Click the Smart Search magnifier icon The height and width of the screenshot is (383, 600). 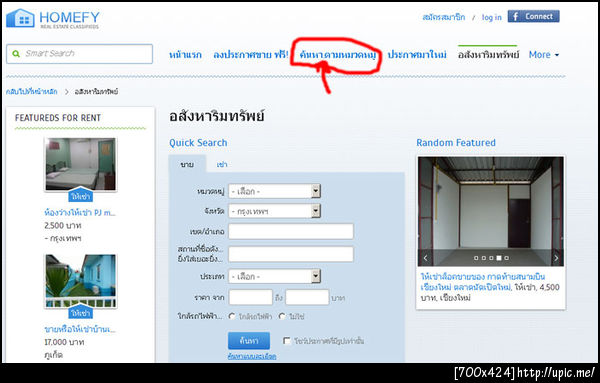16,54
